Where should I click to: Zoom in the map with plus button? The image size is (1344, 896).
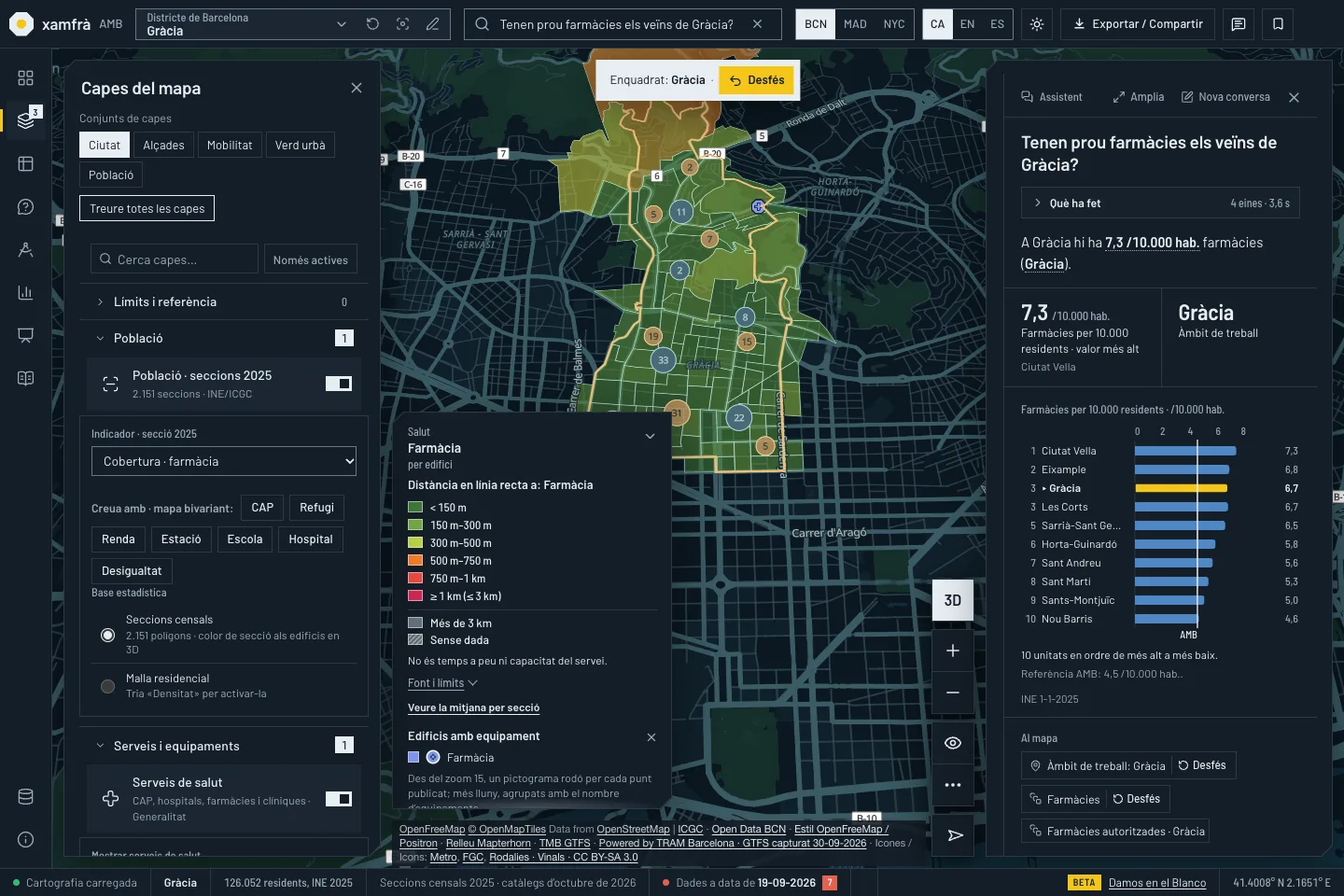(x=953, y=651)
